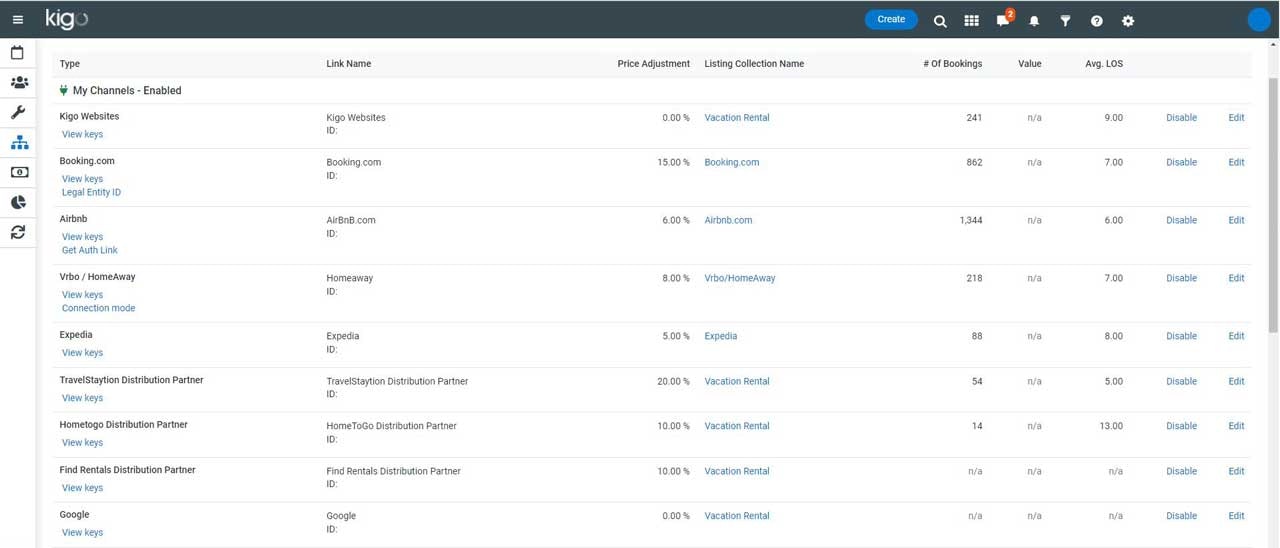Edit Hometogo Distribution Partner
Viewport: 1280px width, 548px height.
(1236, 426)
